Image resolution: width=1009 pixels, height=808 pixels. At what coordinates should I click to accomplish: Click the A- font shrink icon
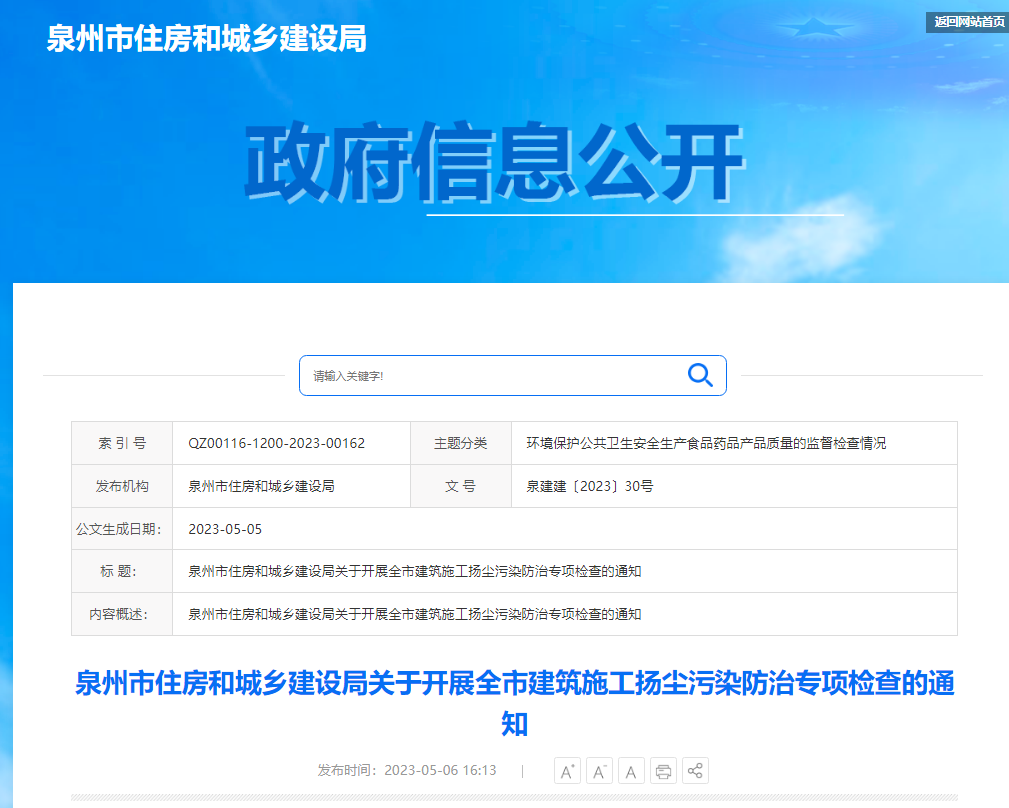[x=599, y=770]
